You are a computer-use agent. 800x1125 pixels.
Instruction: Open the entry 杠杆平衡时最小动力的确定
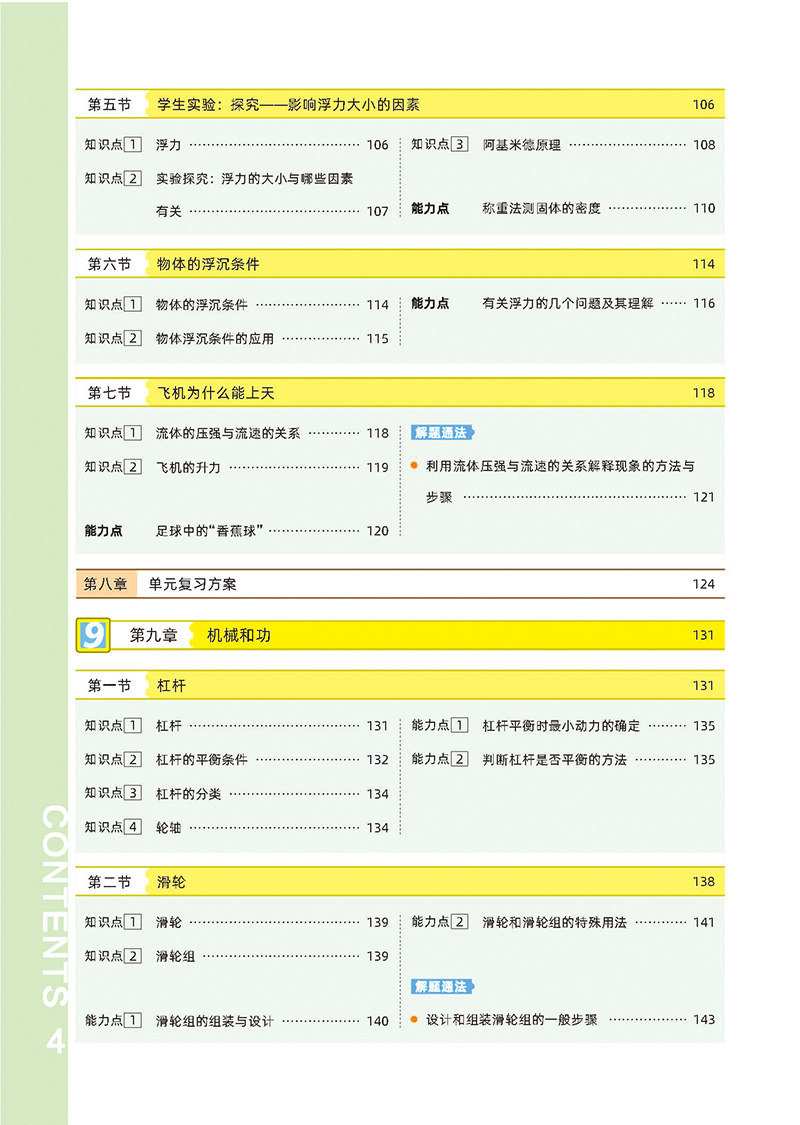pos(561,726)
